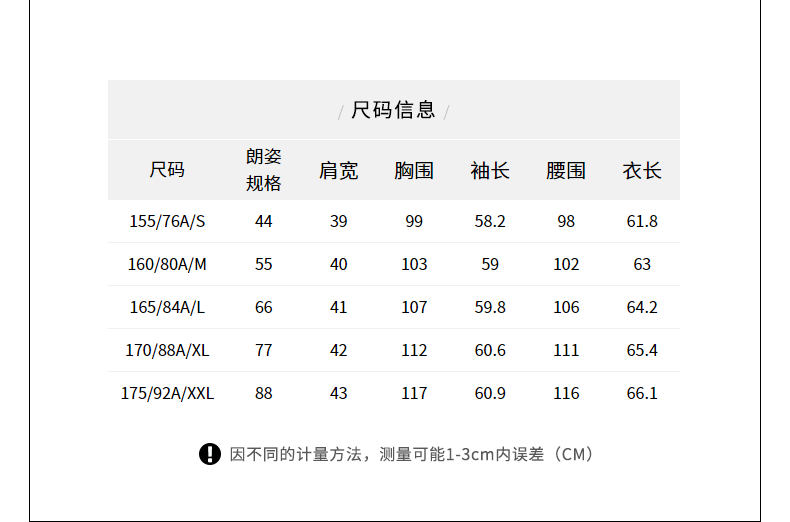Click the exclamation warning icon
This screenshot has height=522, width=790.
(210, 454)
